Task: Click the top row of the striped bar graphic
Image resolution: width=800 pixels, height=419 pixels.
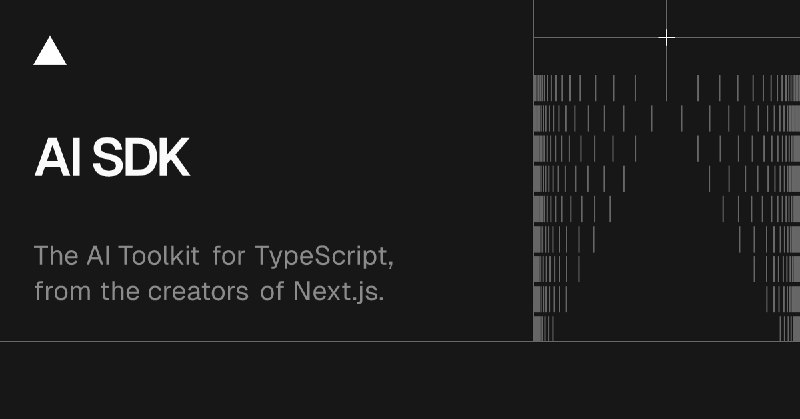Action: pyautogui.click(x=600, y=87)
